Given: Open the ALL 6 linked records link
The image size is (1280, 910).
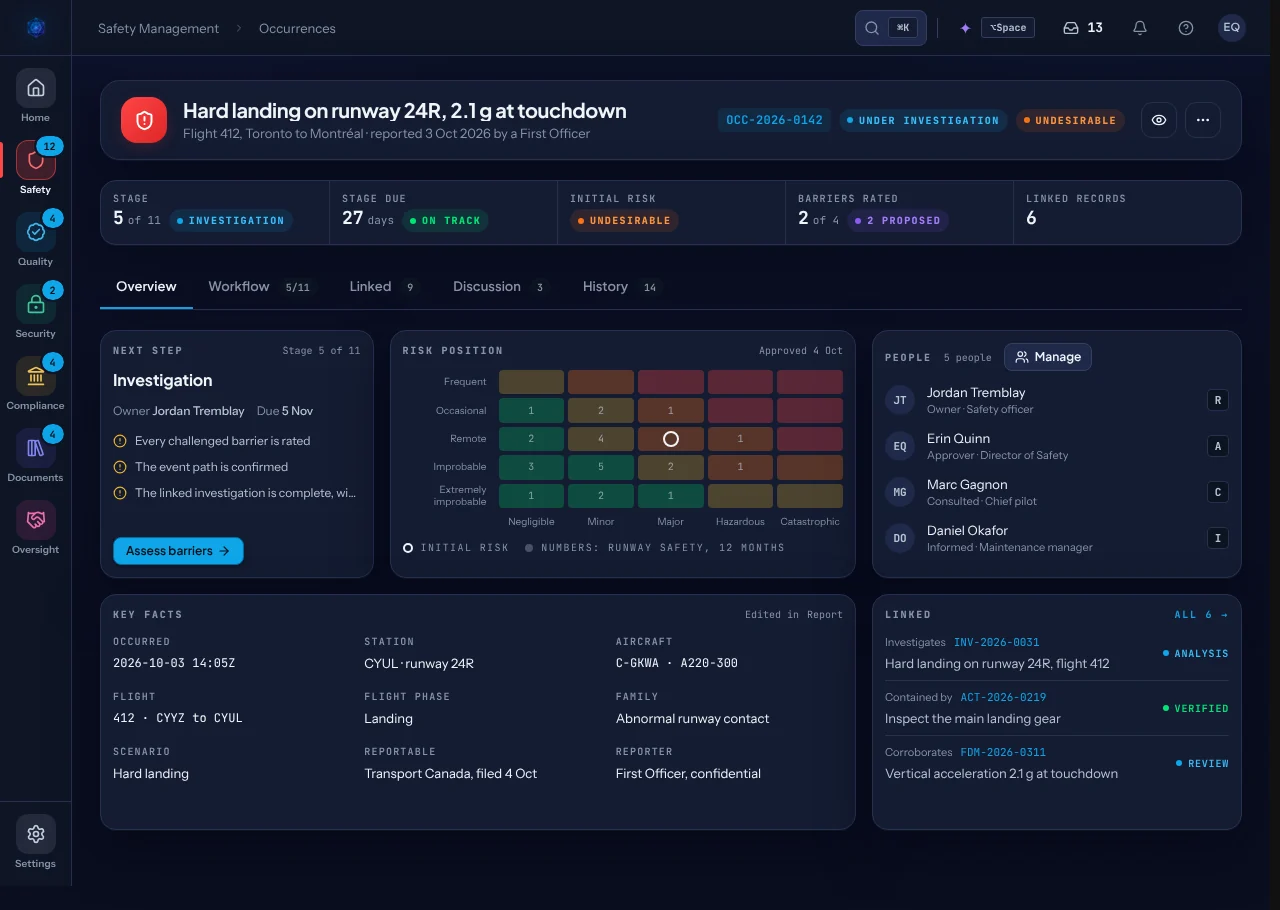Looking at the screenshot, I should point(1201,615).
